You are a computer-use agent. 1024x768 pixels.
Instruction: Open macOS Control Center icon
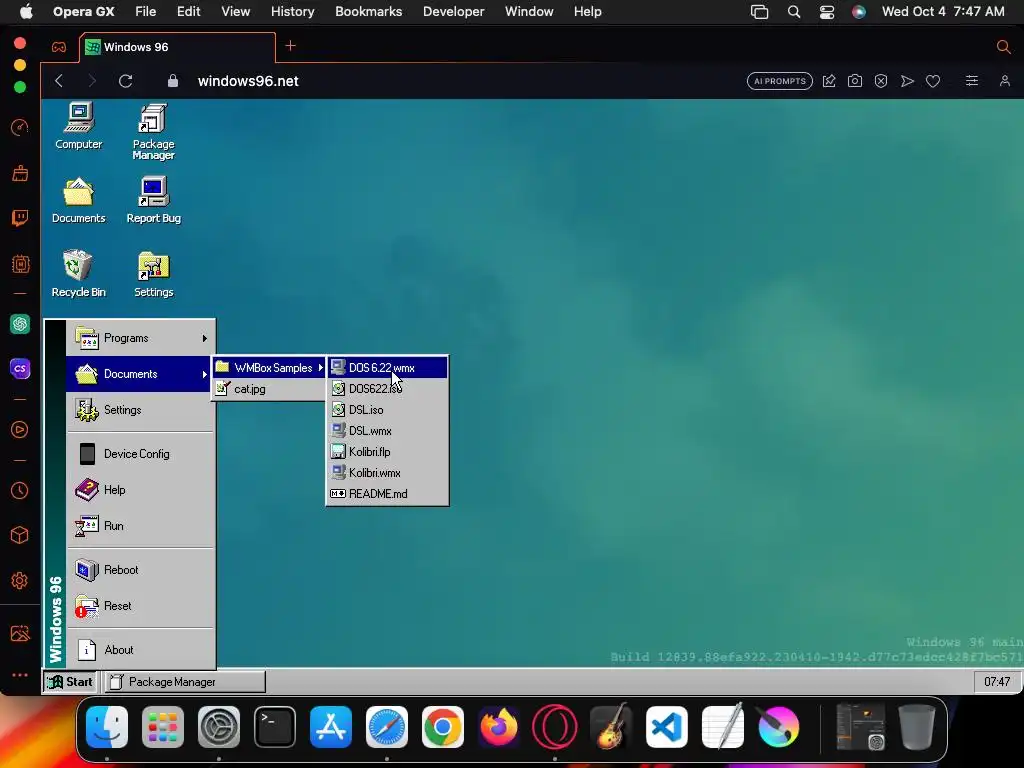click(x=827, y=12)
